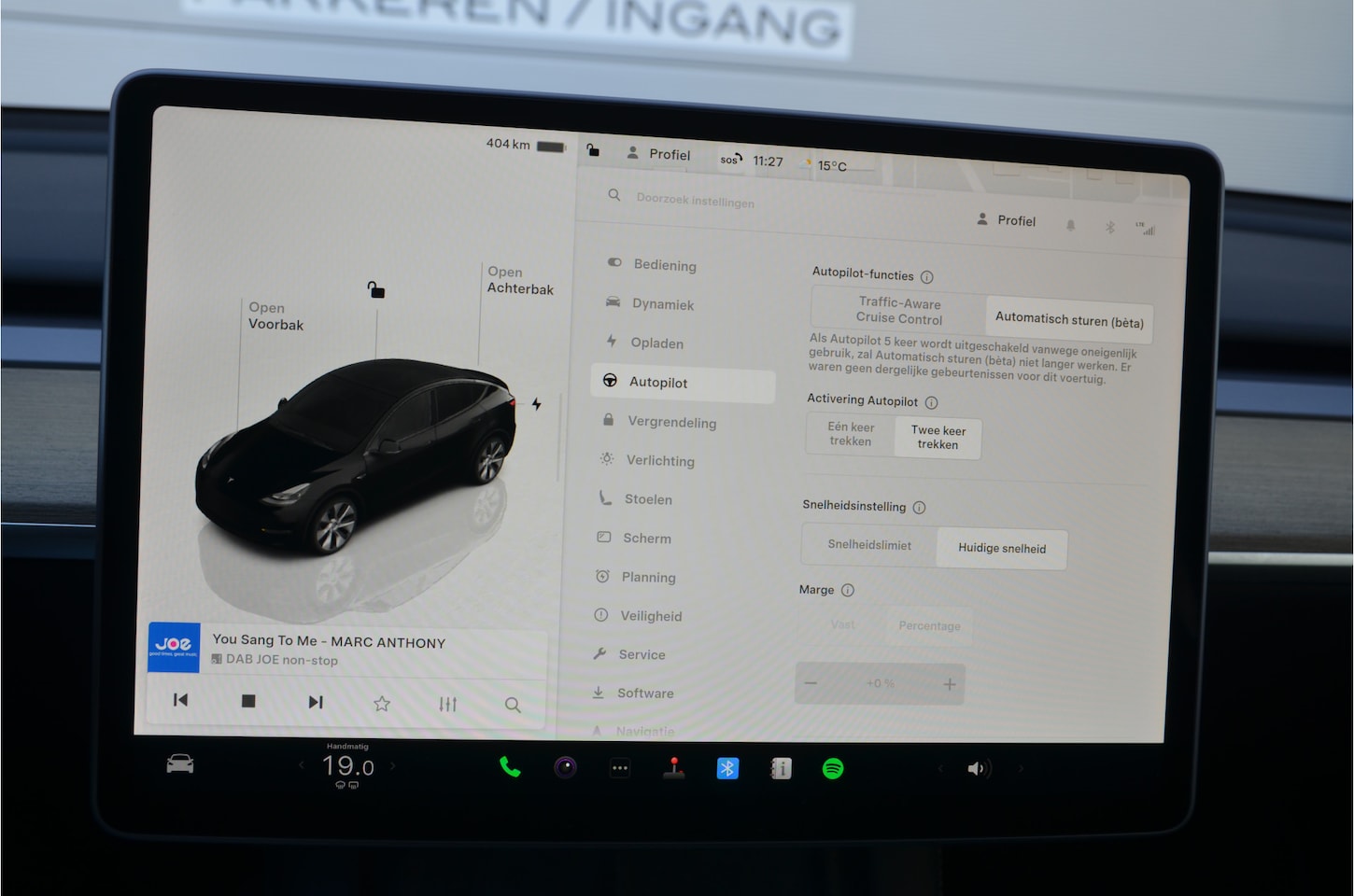Open all apps three-dot menu

620,769
